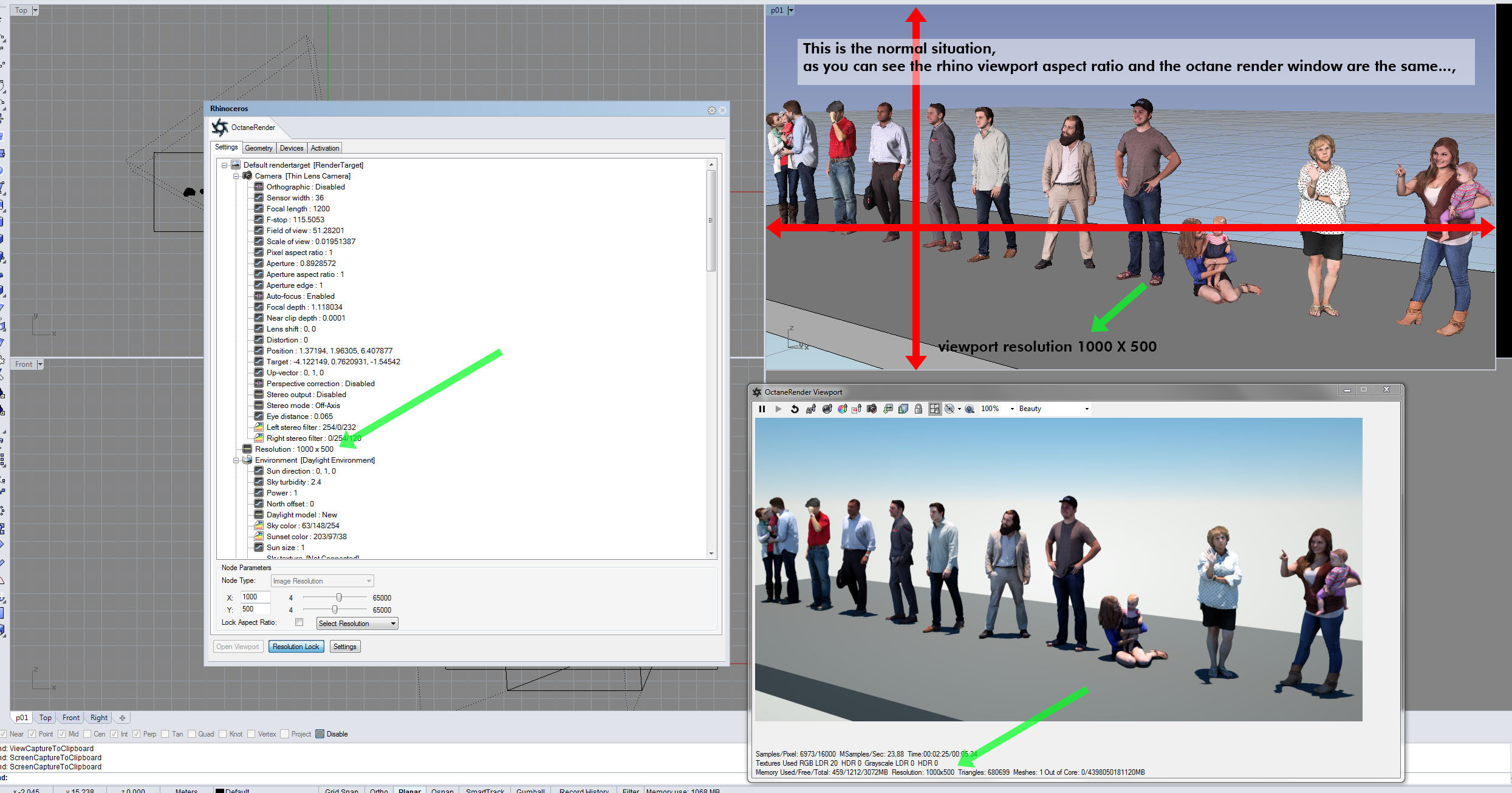Click the Y resolution input field
The width and height of the screenshot is (1512, 793).
point(255,609)
